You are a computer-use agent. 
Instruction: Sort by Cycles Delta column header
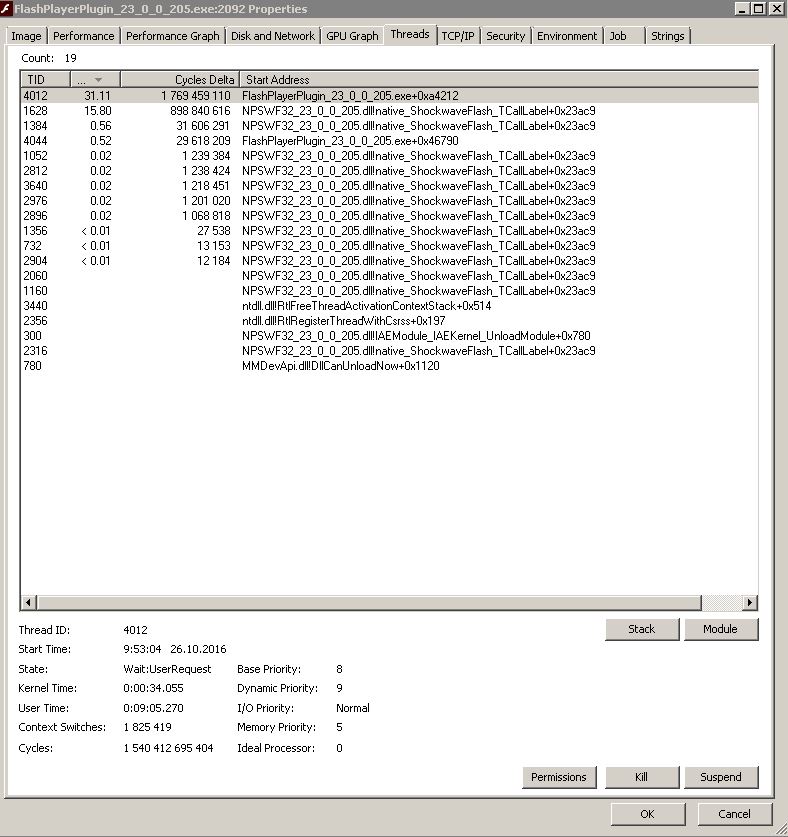(x=180, y=80)
